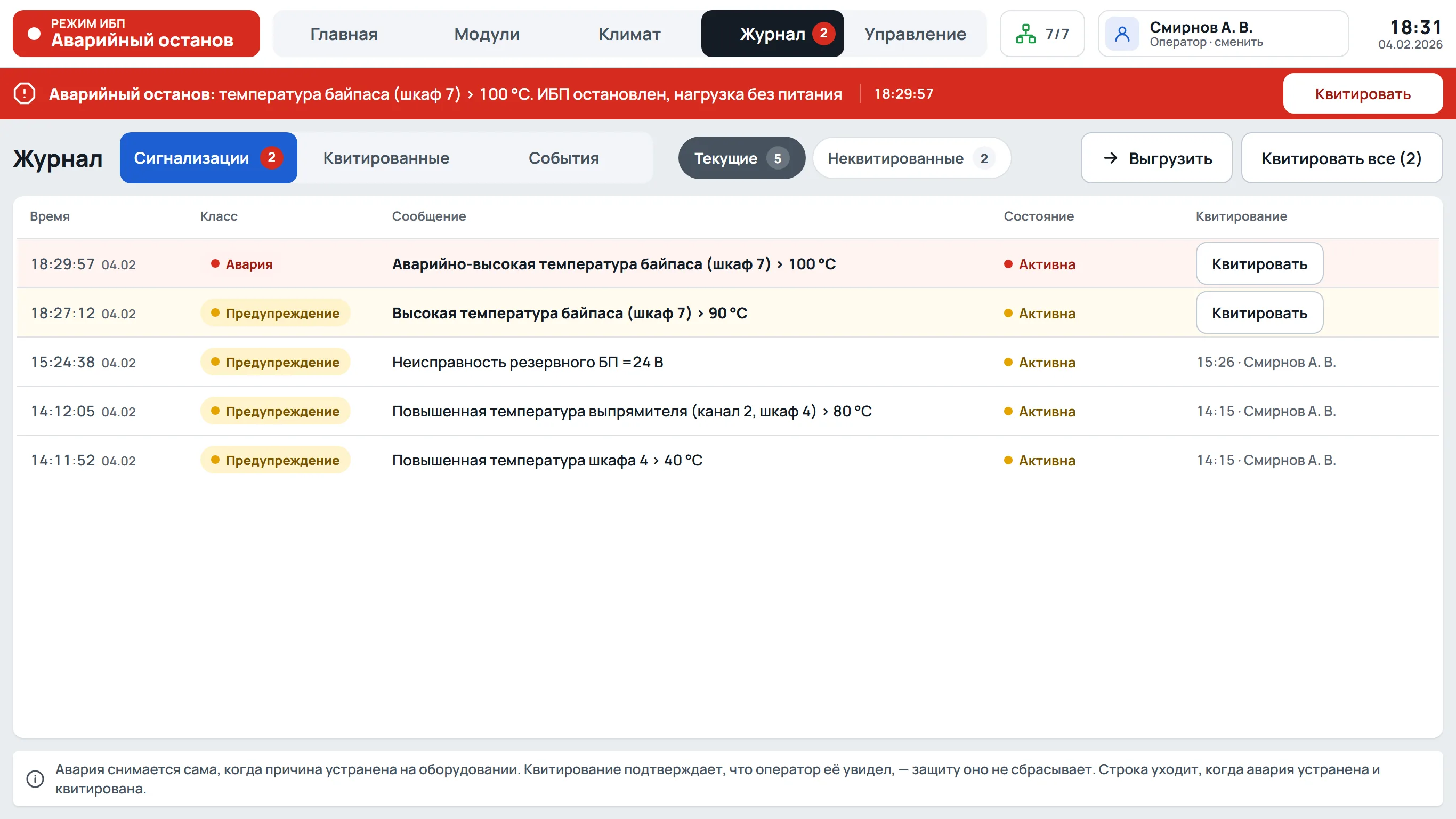Click the network modules icon showing 7/7
This screenshot has width=1456, height=819.
(1025, 34)
